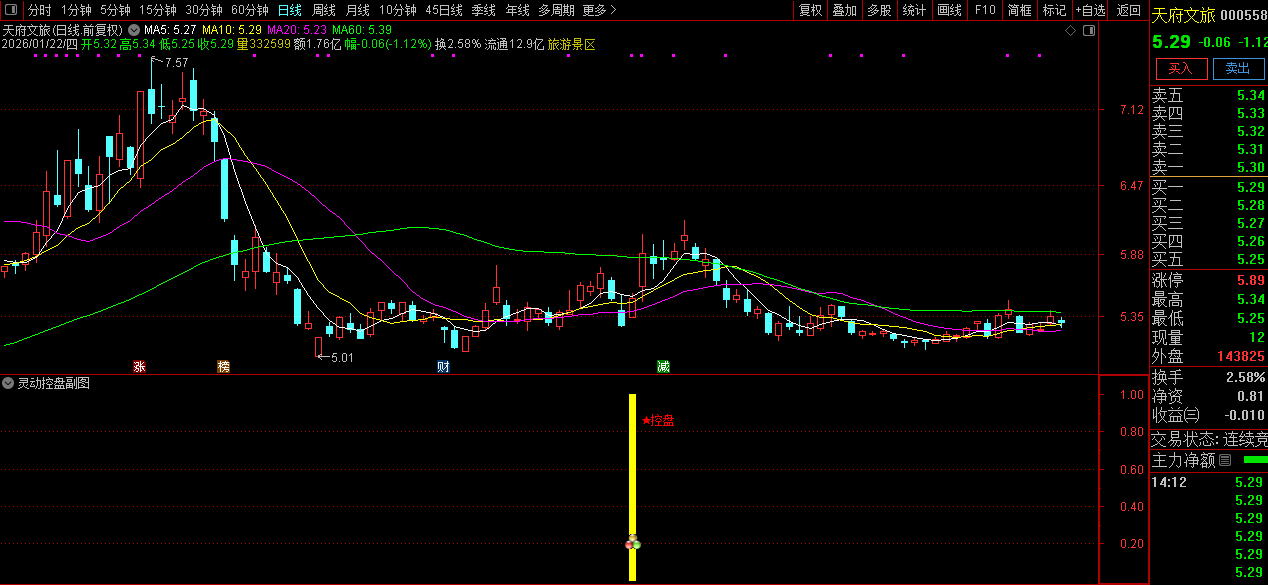Click the square panel icon beside the diamond

tap(1089, 31)
